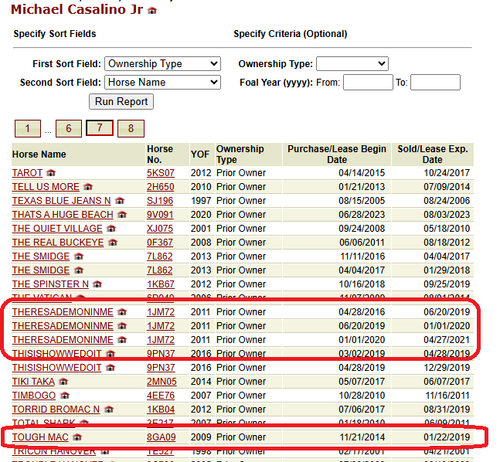Viewport: 500px width, 462px height.
Task: Go to results page 8
Action: tap(131, 128)
